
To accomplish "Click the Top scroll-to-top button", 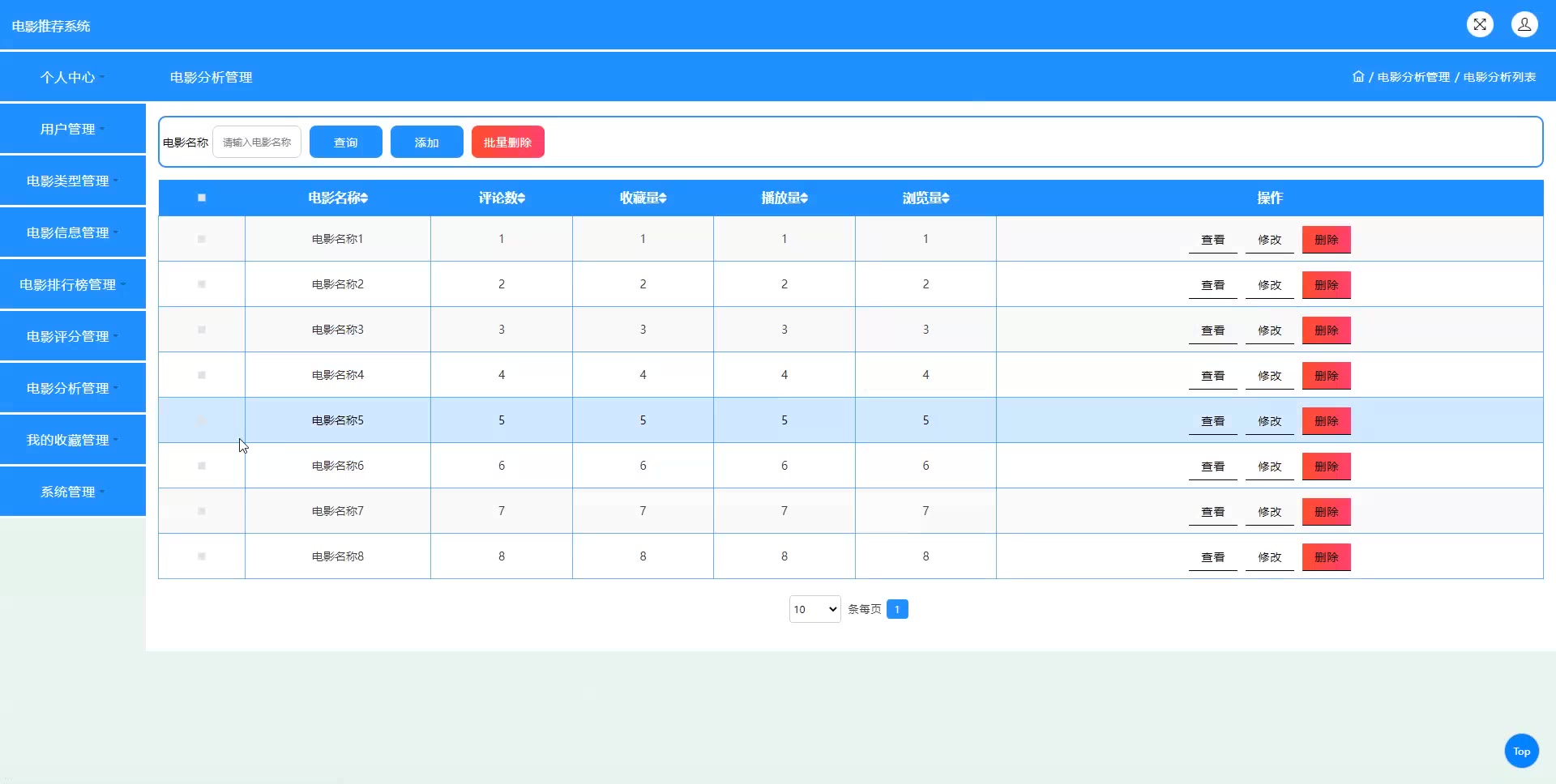I will coord(1522,751).
